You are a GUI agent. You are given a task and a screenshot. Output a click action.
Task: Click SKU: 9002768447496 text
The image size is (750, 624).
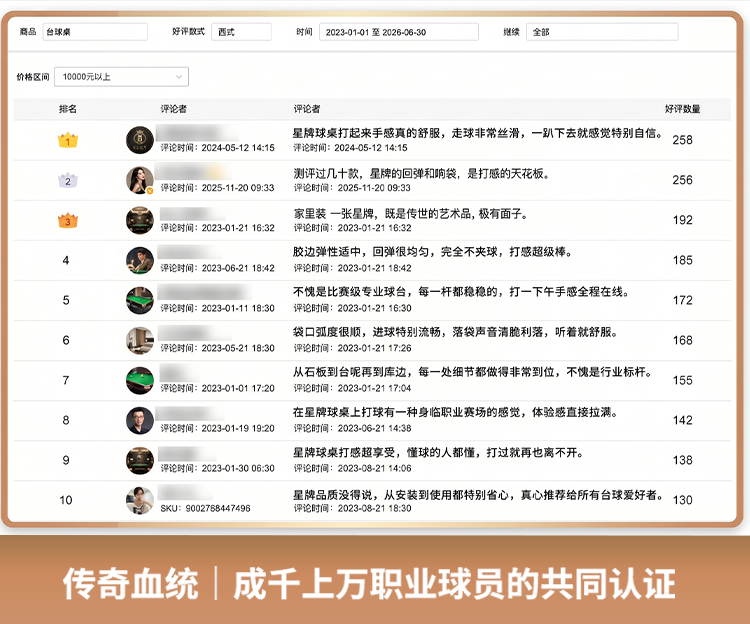tap(205, 508)
